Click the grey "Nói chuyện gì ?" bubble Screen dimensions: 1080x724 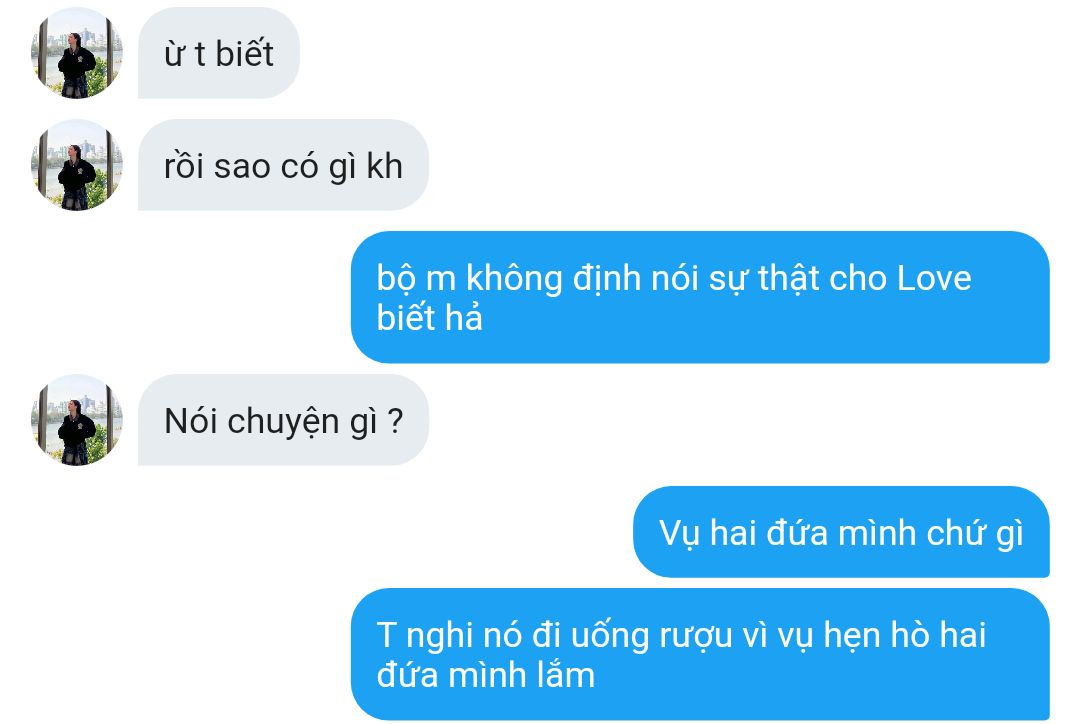283,420
